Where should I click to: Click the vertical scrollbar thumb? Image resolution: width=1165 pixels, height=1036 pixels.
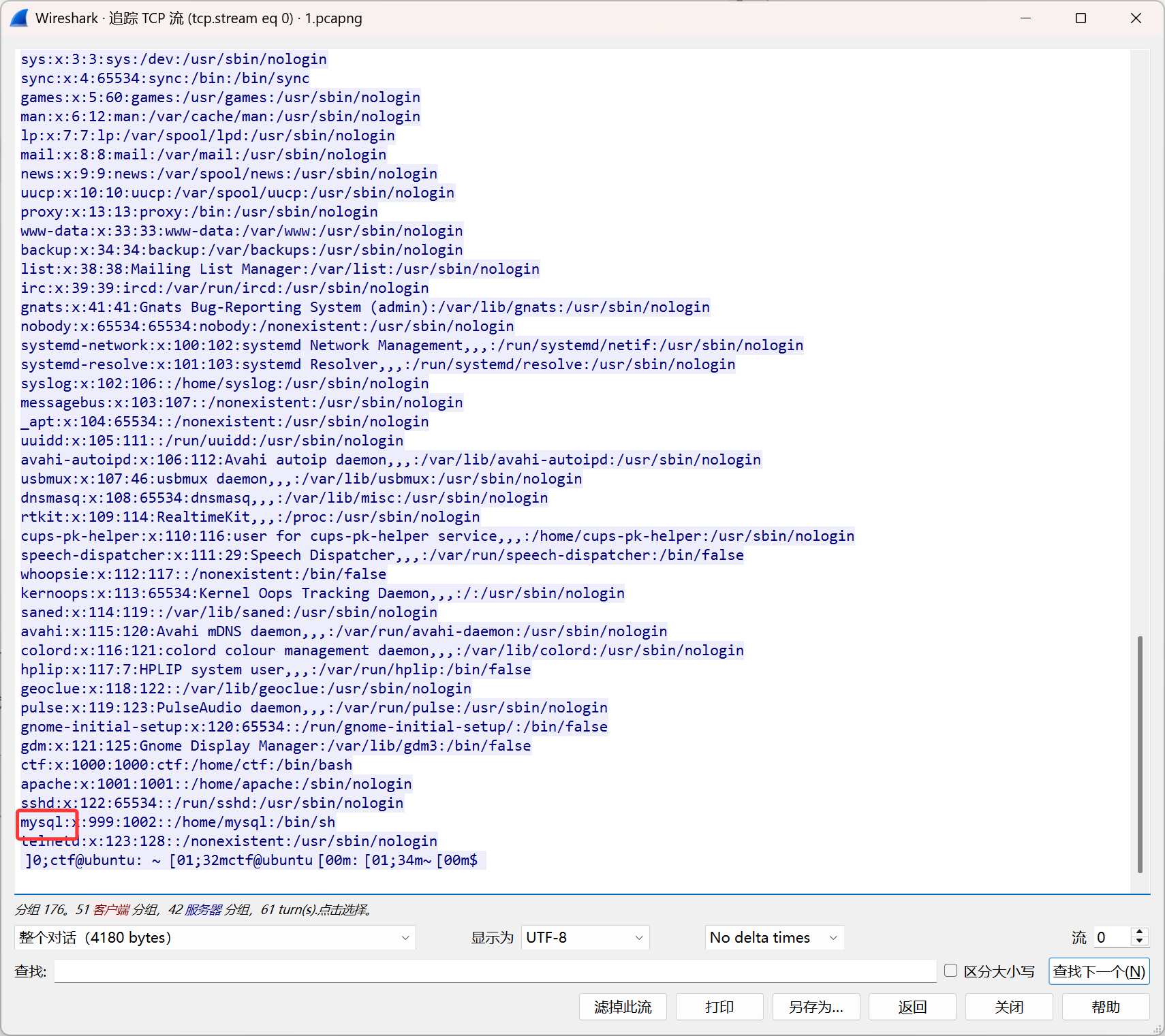1140,754
